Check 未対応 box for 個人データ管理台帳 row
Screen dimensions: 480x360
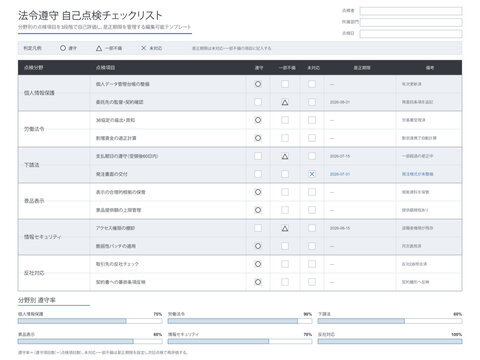click(312, 84)
